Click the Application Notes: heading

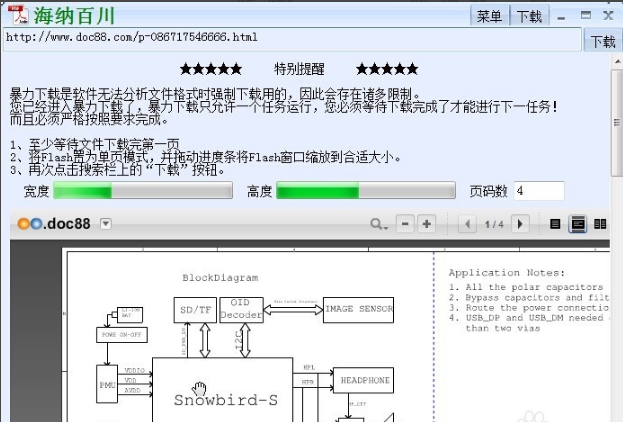(x=507, y=273)
